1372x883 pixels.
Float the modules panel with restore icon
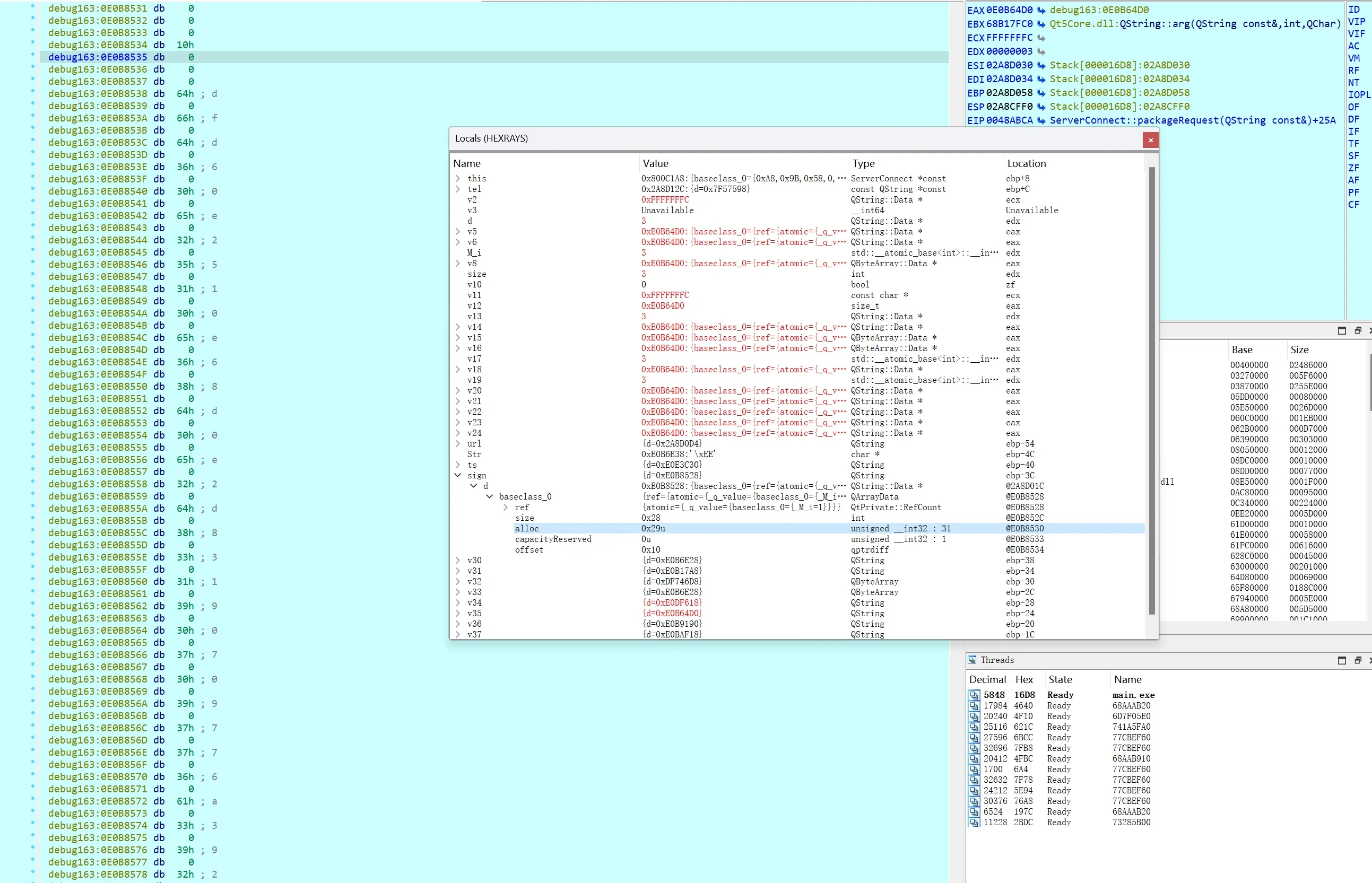[x=1358, y=330]
